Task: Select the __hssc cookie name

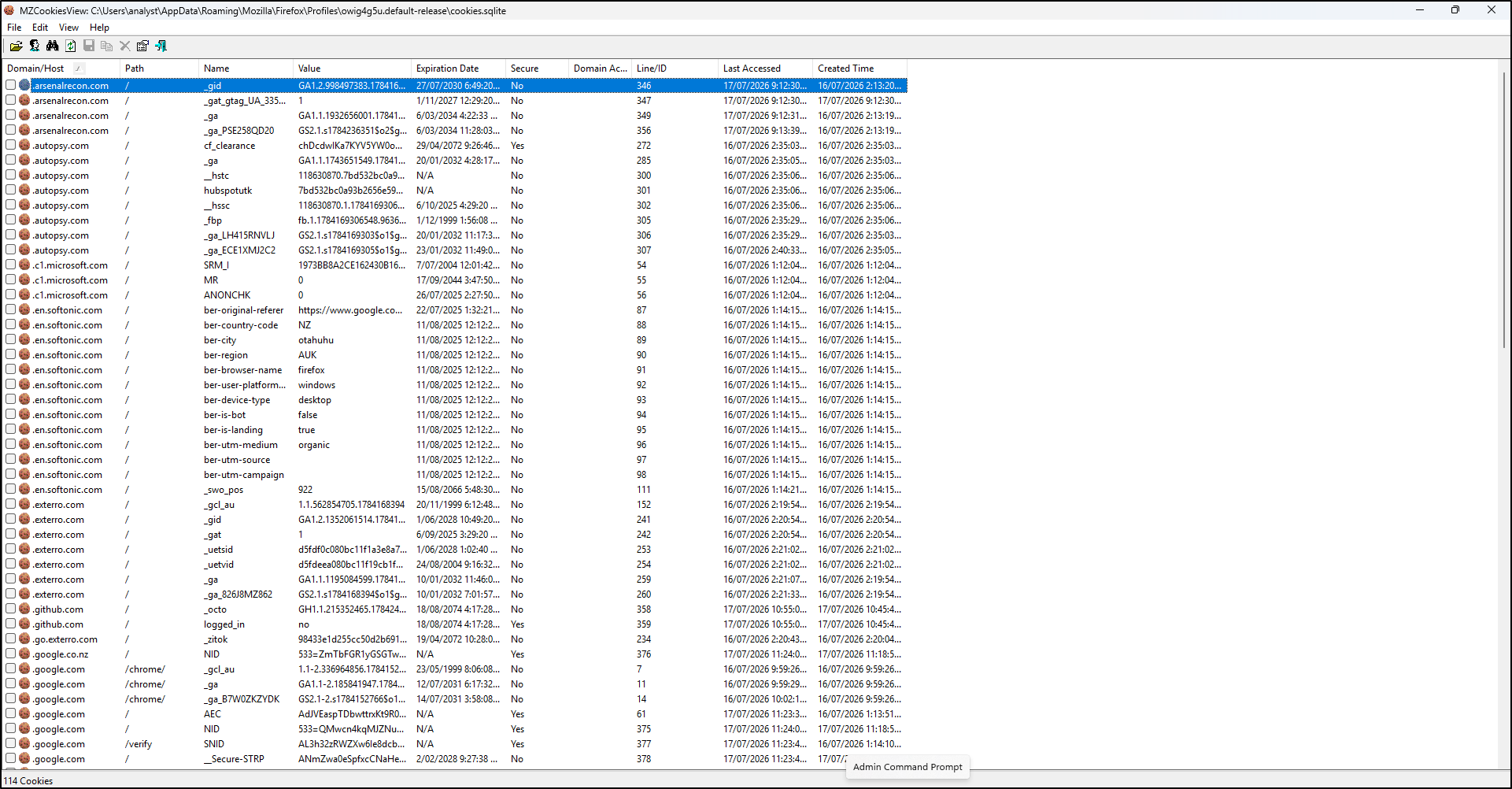Action: (217, 206)
